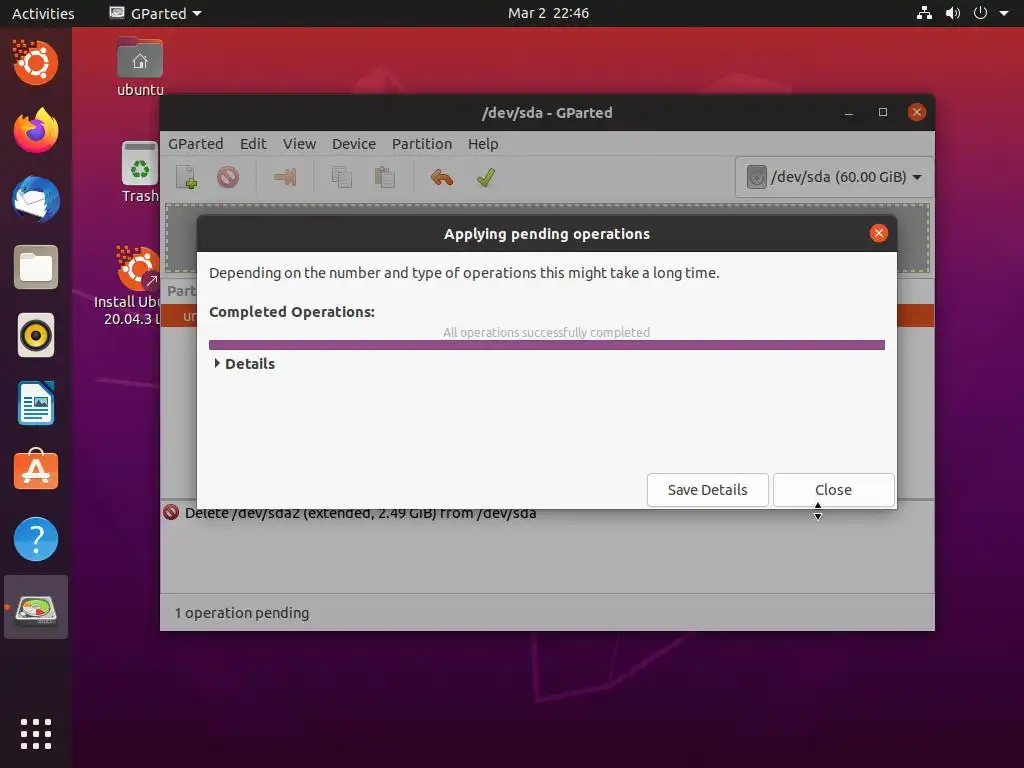Viewport: 1024px width, 768px height.
Task: Open the GParted app menu in top bar
Action: click(x=155, y=13)
